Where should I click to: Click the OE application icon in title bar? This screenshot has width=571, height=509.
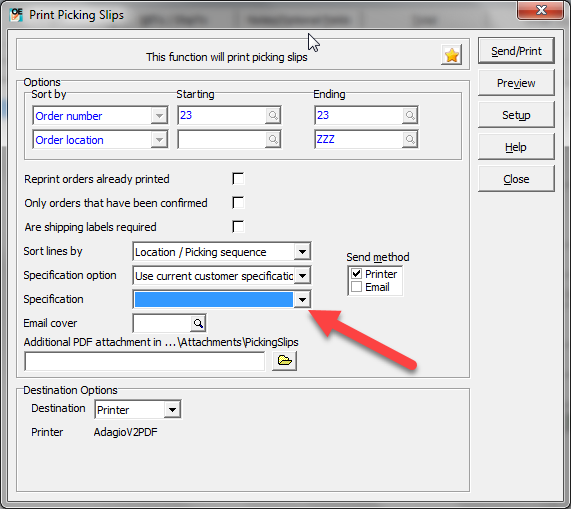[x=16, y=15]
